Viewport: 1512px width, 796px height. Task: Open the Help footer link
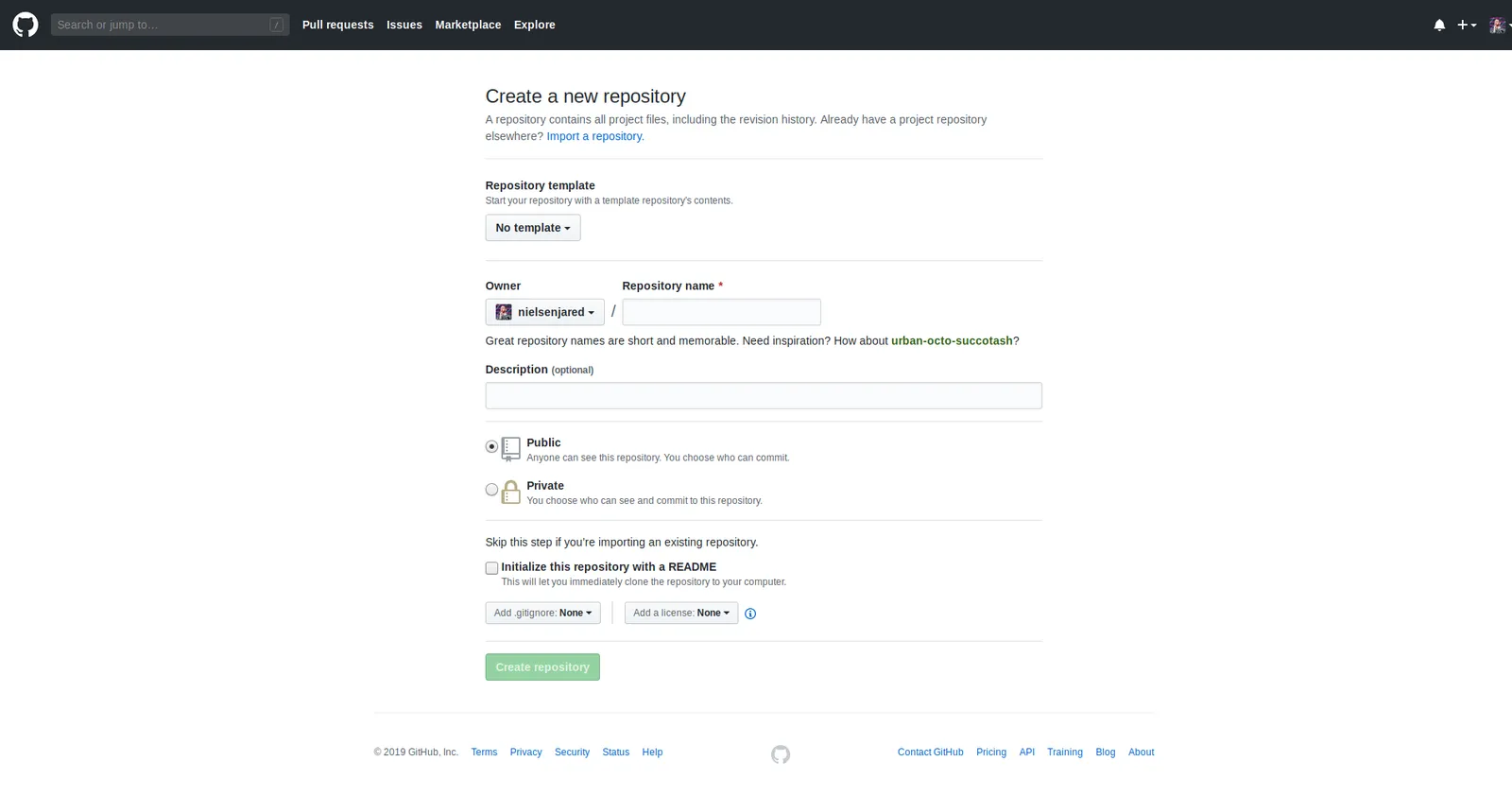click(652, 753)
